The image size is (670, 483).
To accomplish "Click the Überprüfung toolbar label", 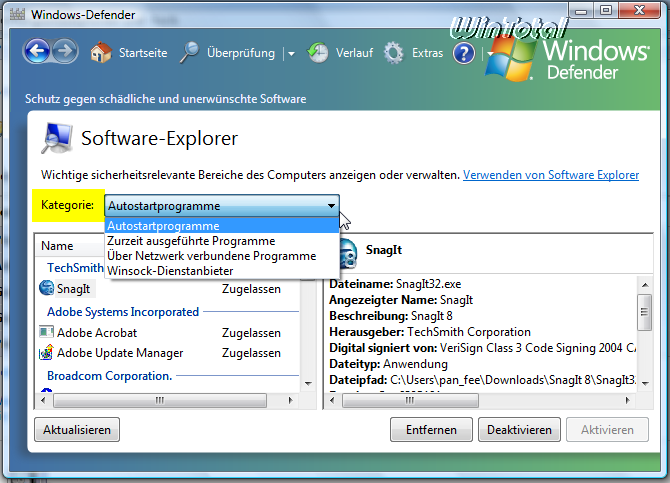I will [241, 53].
